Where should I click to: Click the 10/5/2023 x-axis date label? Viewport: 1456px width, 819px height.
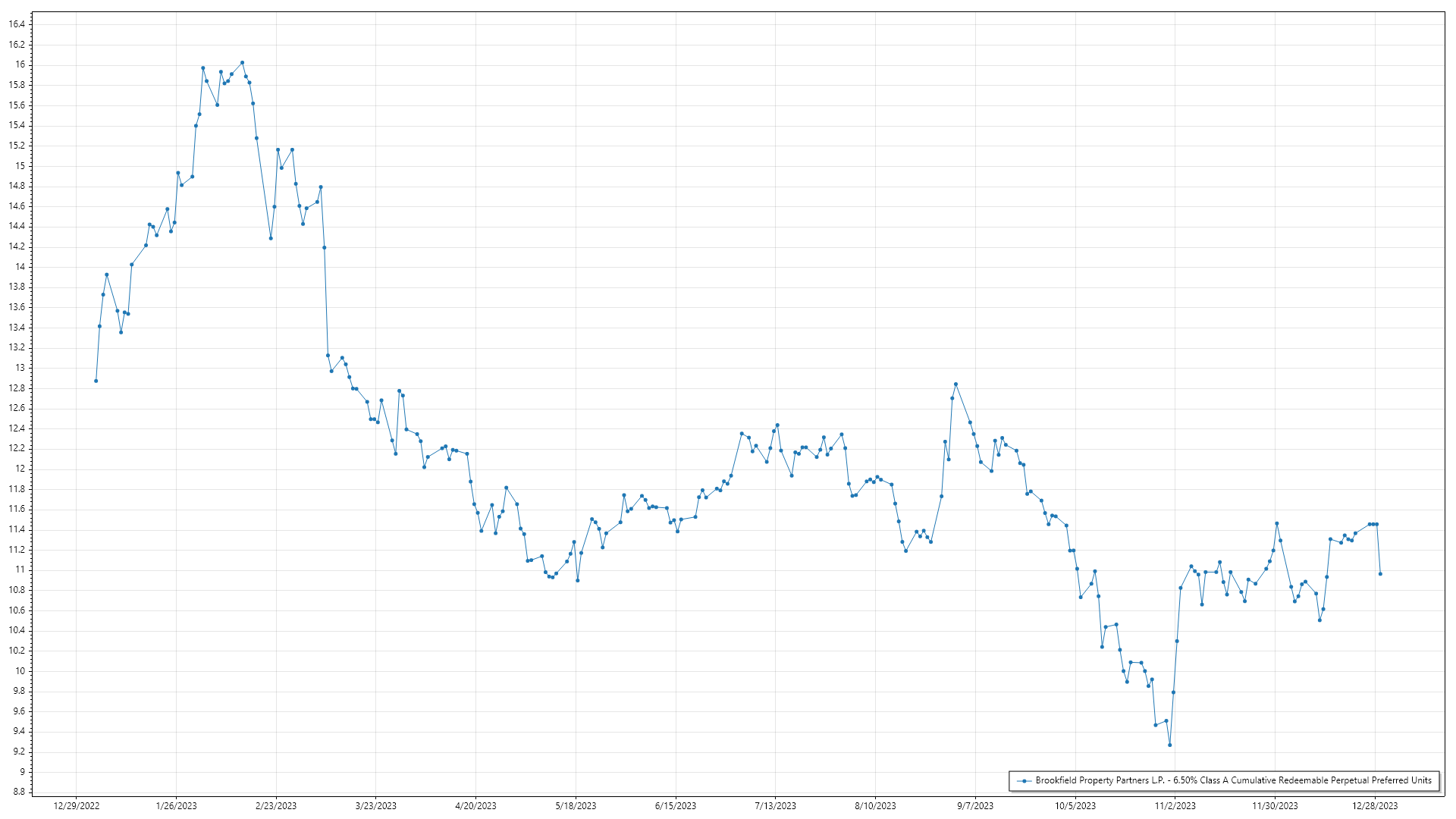click(1075, 805)
